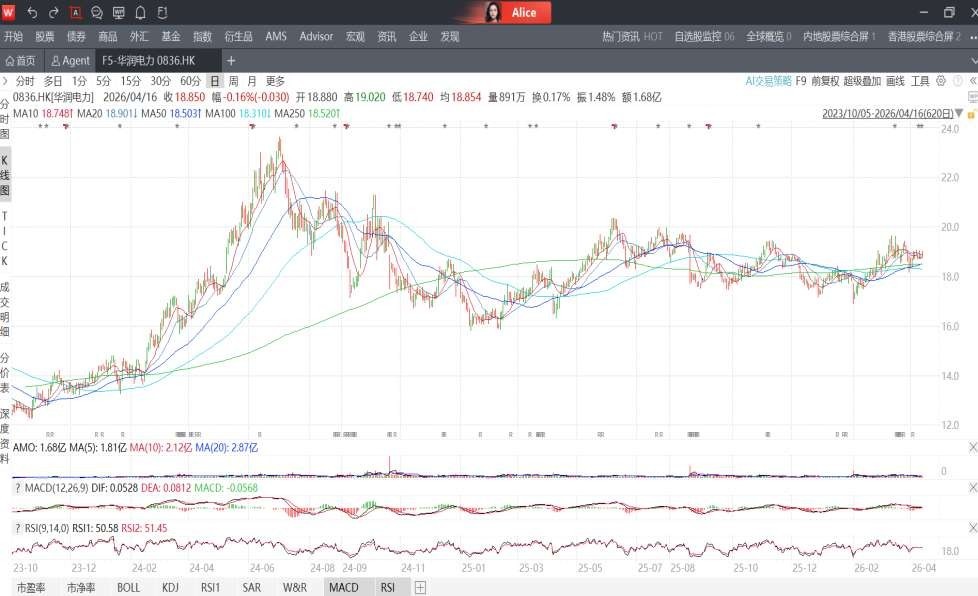Select the 60分 chart period
This screenshot has width=978, height=596.
(x=190, y=81)
